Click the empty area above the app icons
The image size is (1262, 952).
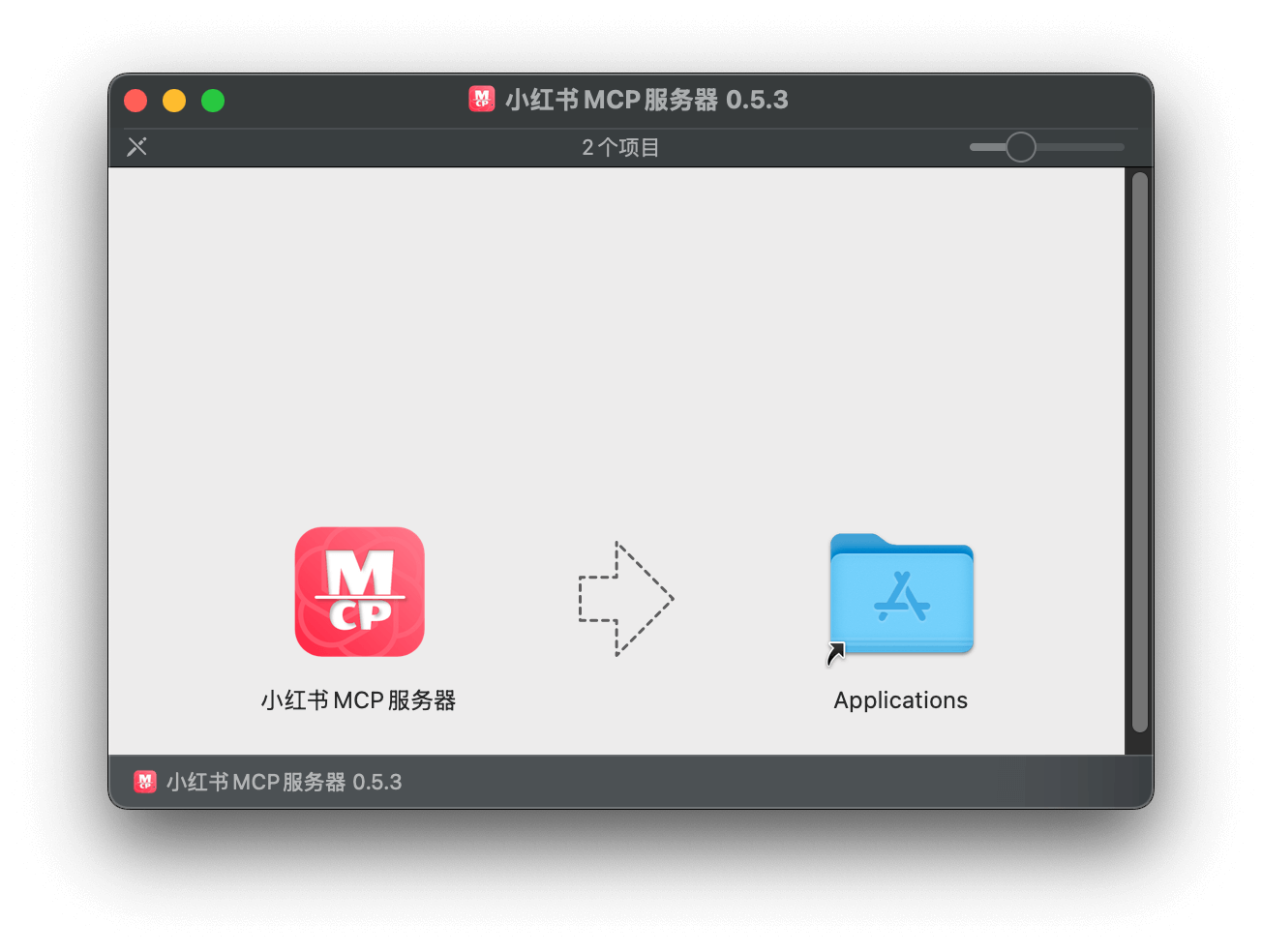point(616,329)
